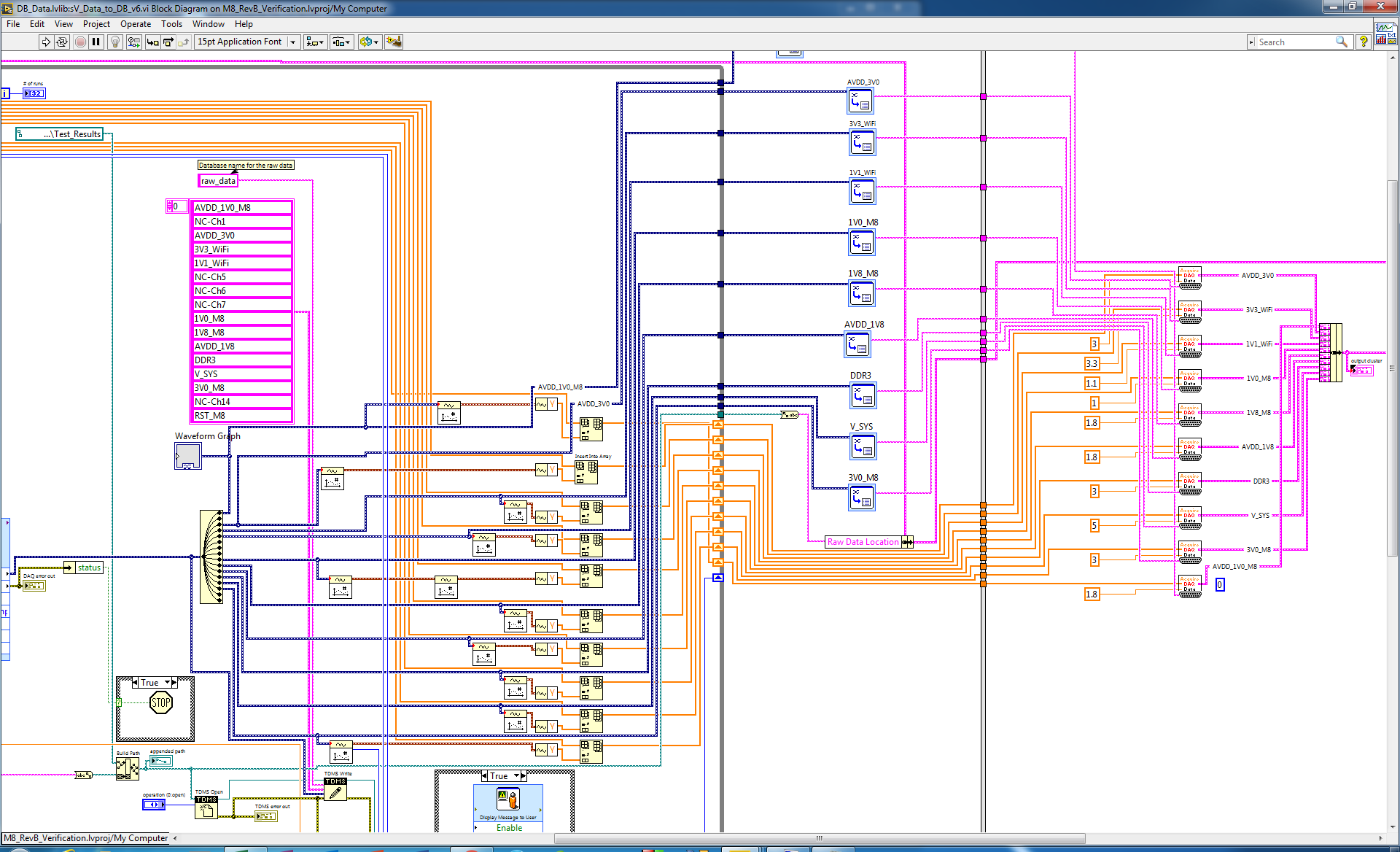Select the 1V0_M8 subVI node

point(862,243)
